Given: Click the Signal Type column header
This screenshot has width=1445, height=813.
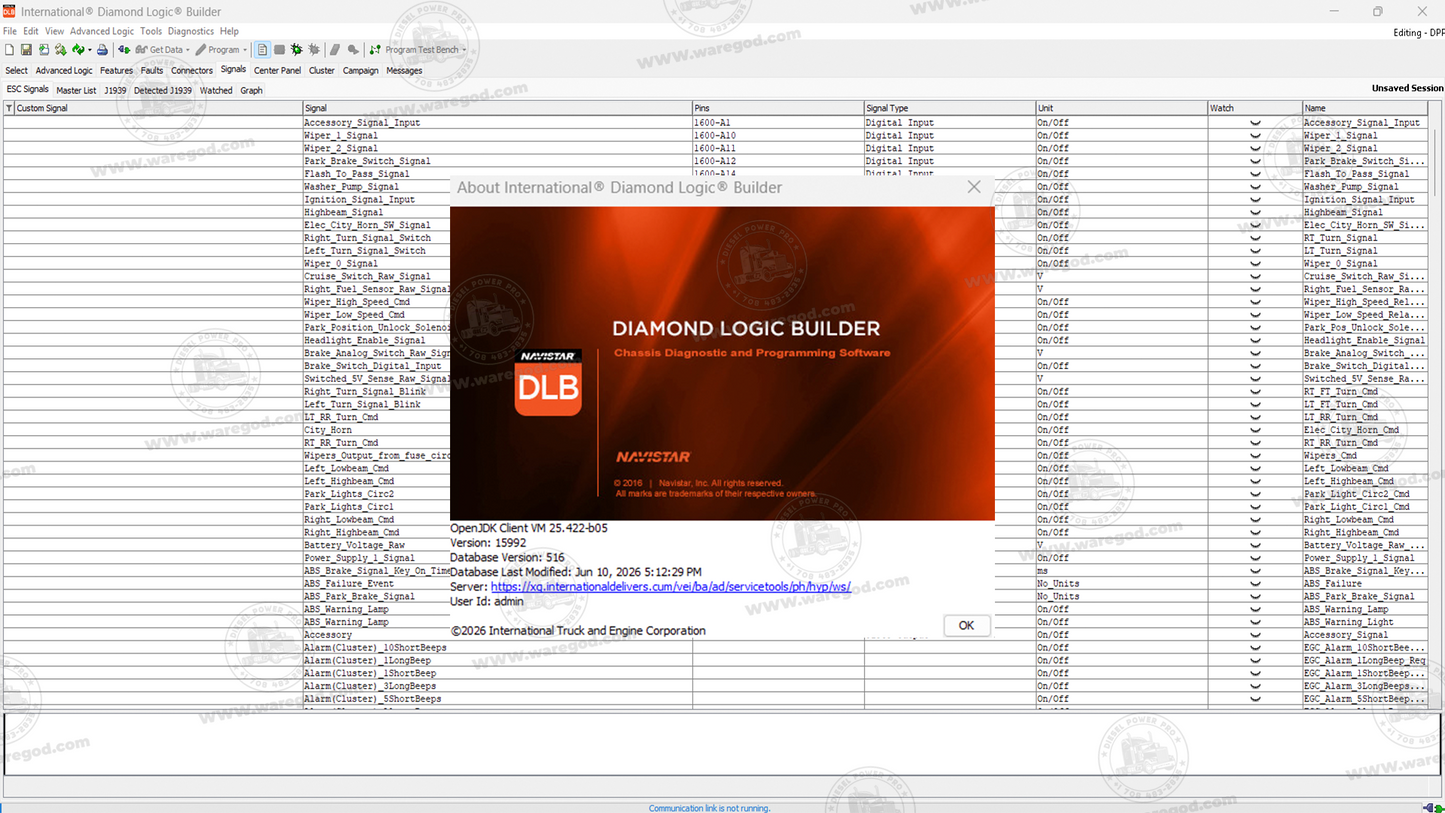Looking at the screenshot, I should click(950, 108).
